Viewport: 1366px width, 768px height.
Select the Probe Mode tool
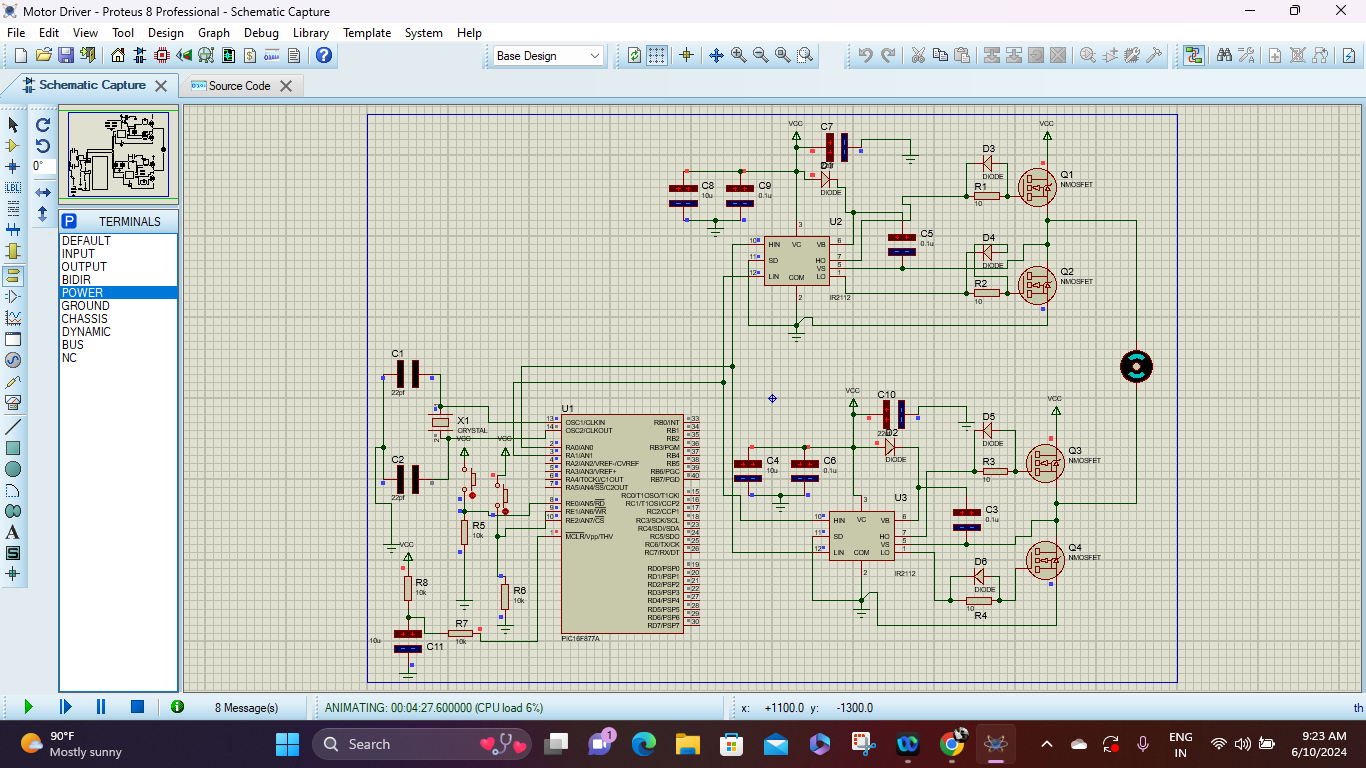tap(13, 381)
